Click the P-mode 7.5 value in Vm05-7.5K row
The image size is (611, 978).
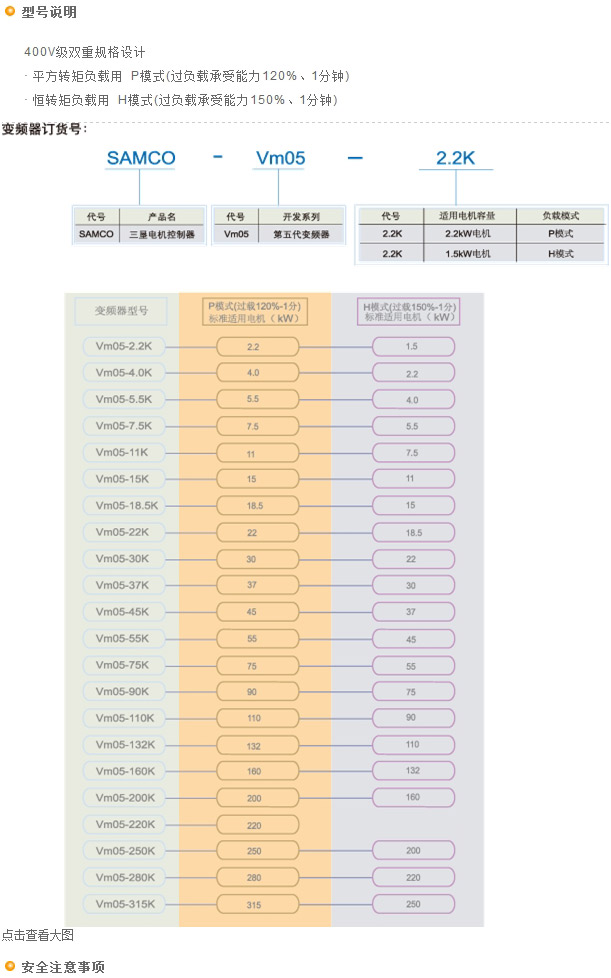tap(257, 426)
